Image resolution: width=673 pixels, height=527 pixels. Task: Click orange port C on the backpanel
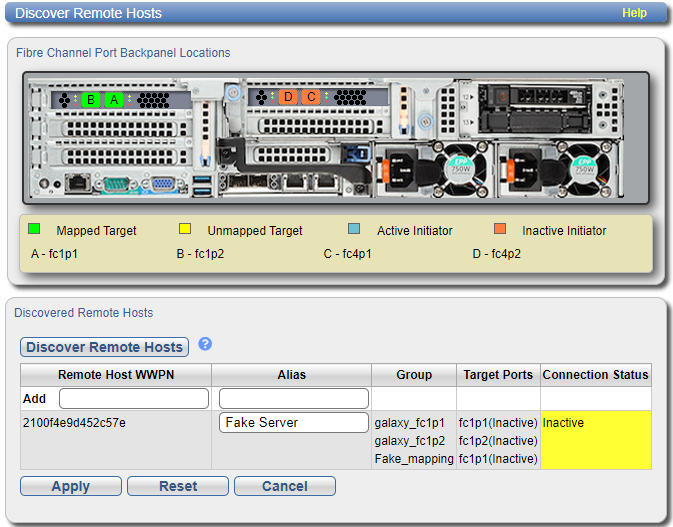coord(312,97)
